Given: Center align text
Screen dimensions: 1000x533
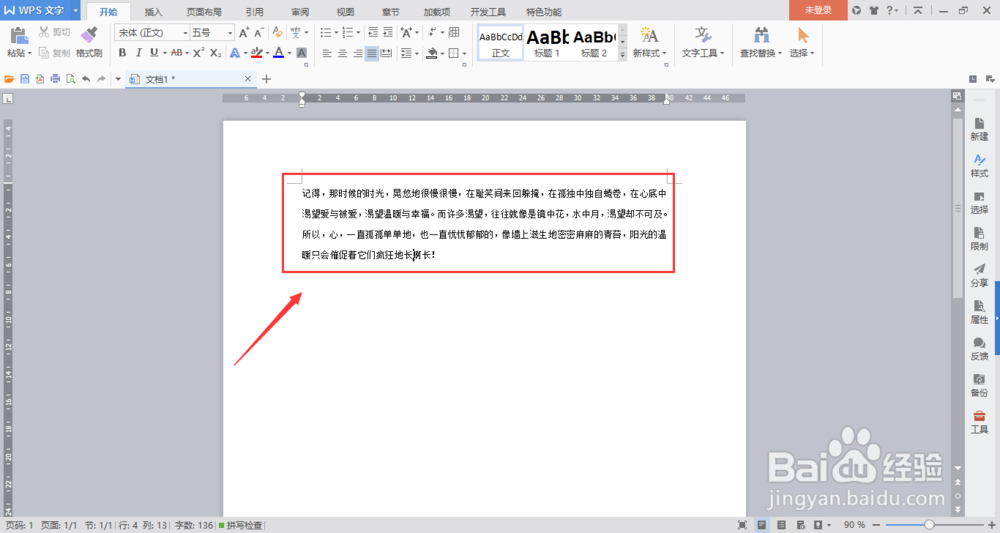Looking at the screenshot, I should (342, 53).
